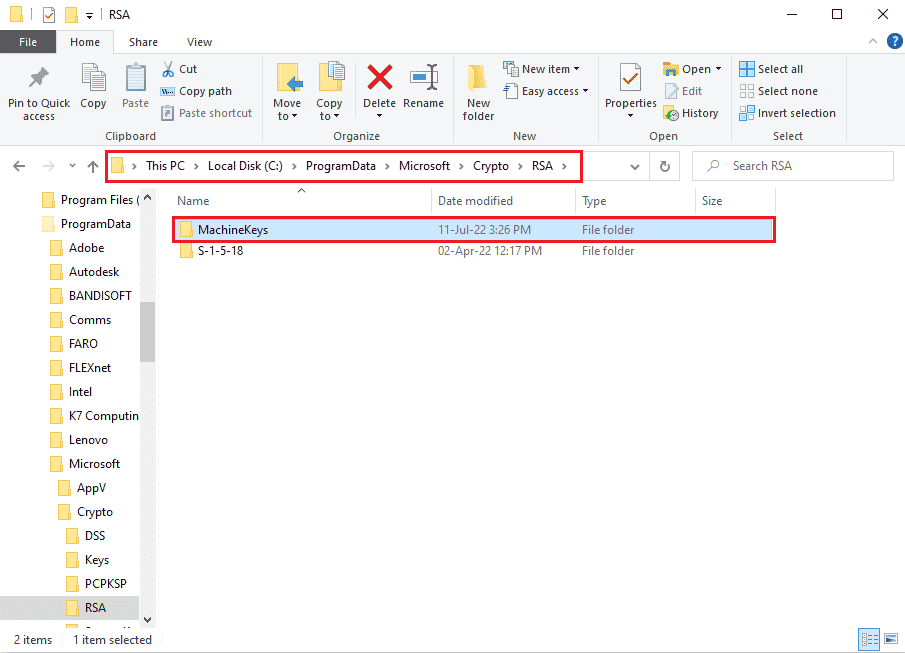Click Pin to Quick access icon
The height and width of the screenshot is (653, 905).
click(x=39, y=77)
